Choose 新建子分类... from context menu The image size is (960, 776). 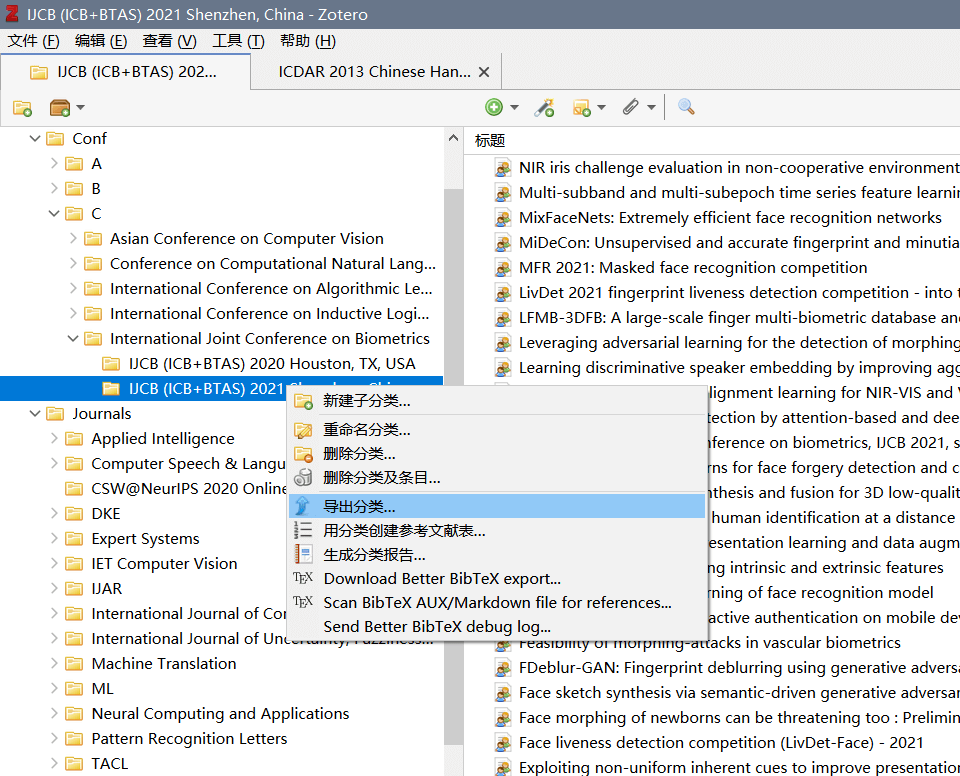pyautogui.click(x=497, y=401)
